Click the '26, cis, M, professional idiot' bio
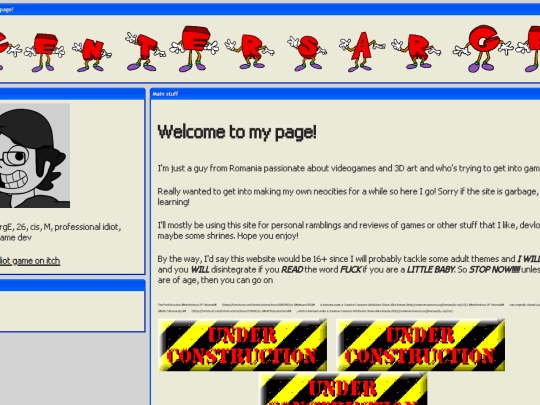 click(60, 232)
